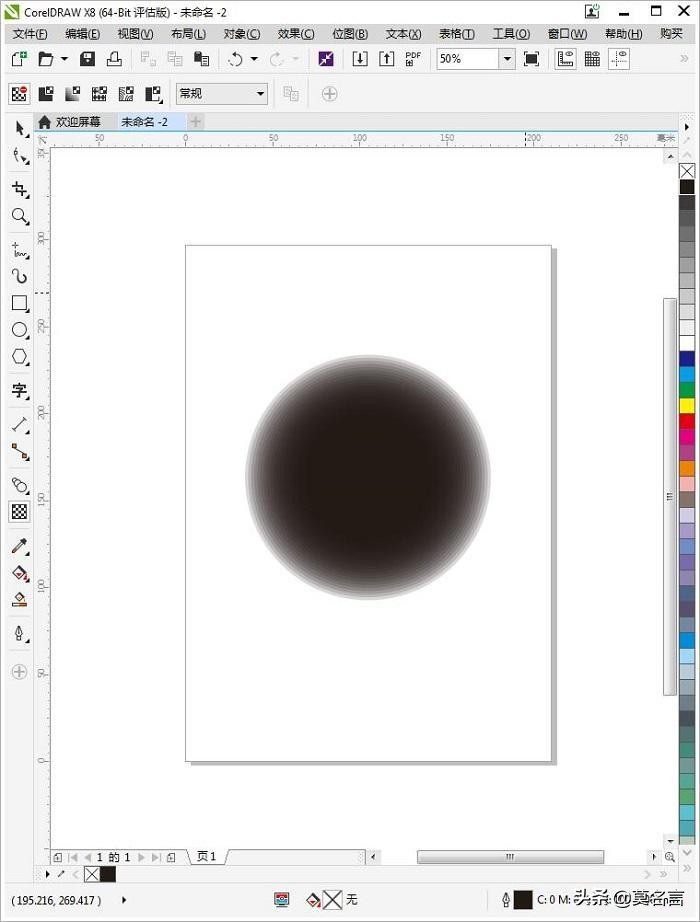The width and height of the screenshot is (700, 922).
Task: Toggle the show grid button
Action: (592, 59)
